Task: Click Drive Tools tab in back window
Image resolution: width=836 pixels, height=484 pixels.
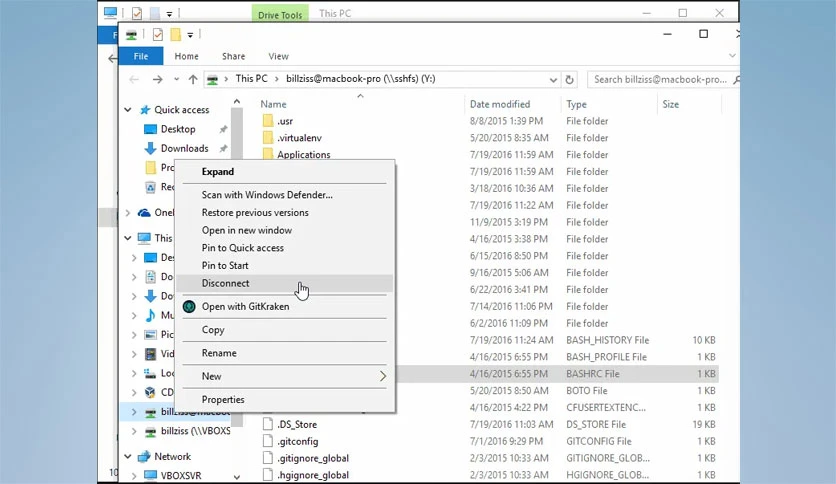Action: (280, 14)
